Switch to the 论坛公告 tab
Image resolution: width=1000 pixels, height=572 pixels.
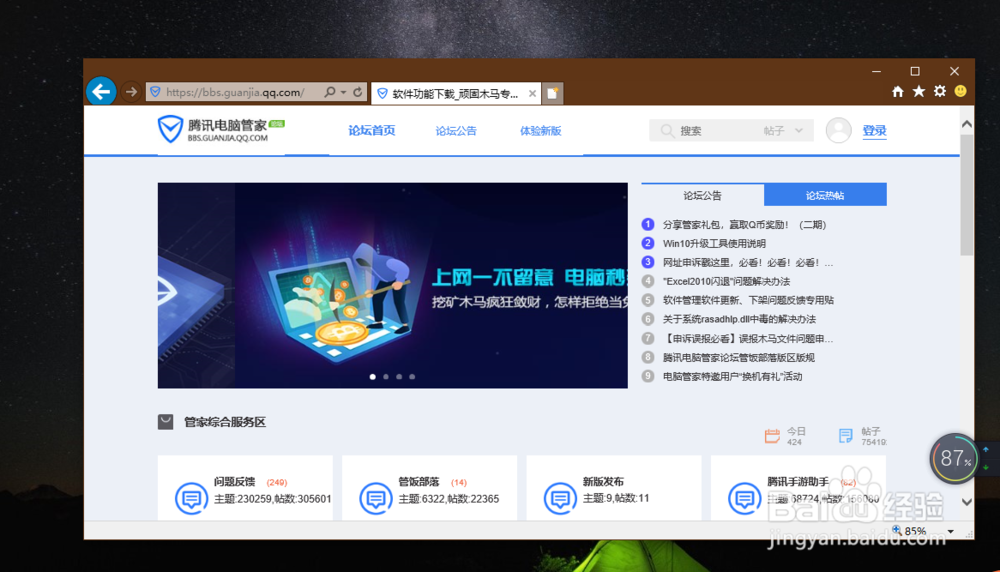coord(703,195)
